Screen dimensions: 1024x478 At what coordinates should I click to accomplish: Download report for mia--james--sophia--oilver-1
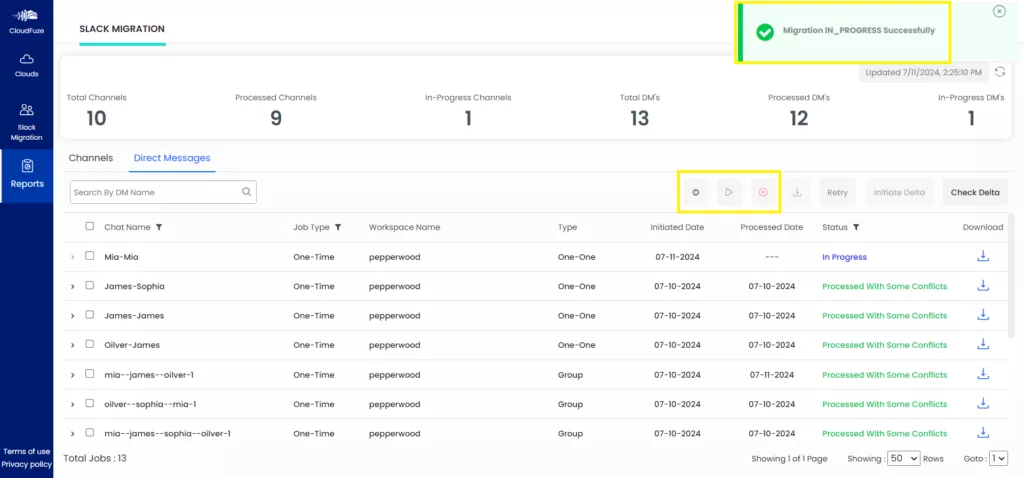(x=983, y=432)
